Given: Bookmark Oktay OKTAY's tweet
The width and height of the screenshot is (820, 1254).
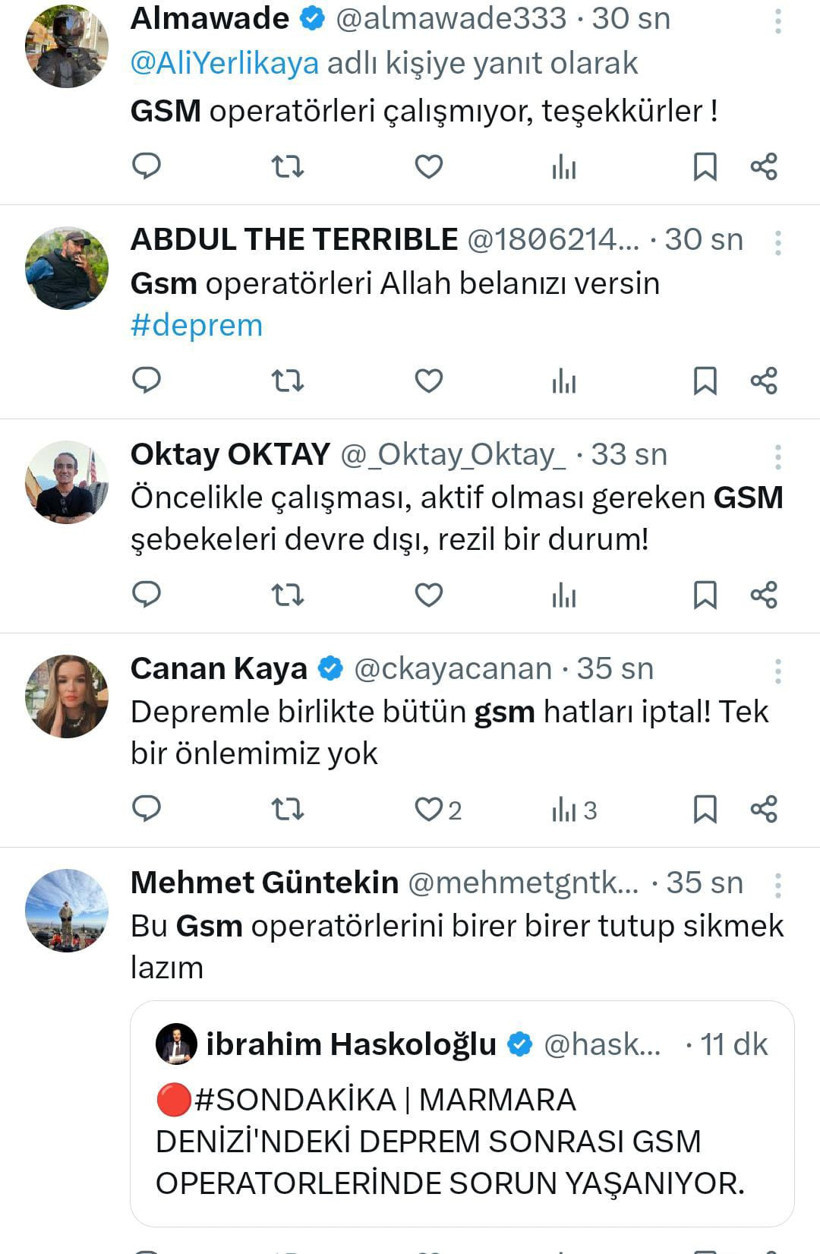Looking at the screenshot, I should [705, 594].
